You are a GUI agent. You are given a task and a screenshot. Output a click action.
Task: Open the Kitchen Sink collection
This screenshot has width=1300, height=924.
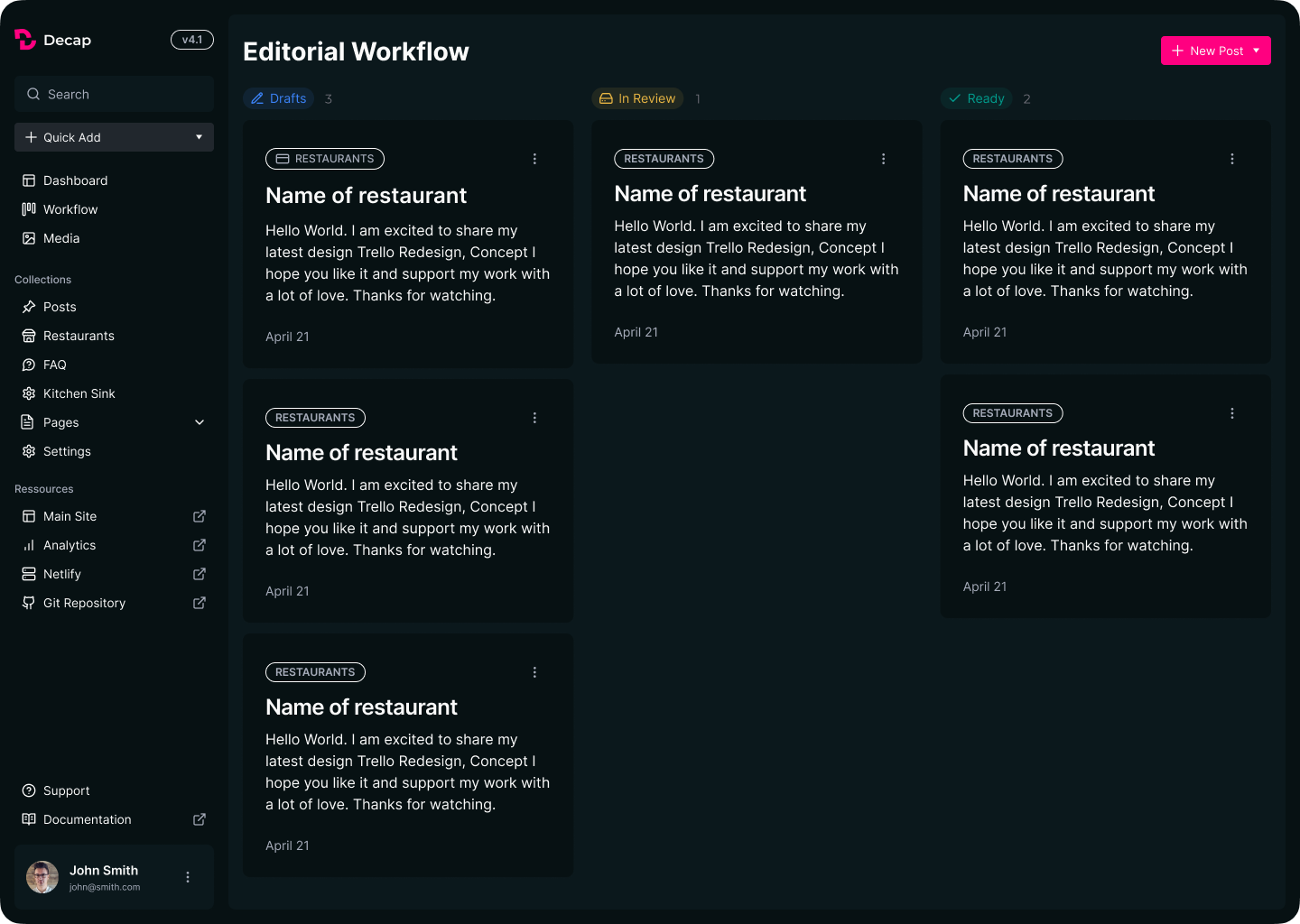coord(79,393)
